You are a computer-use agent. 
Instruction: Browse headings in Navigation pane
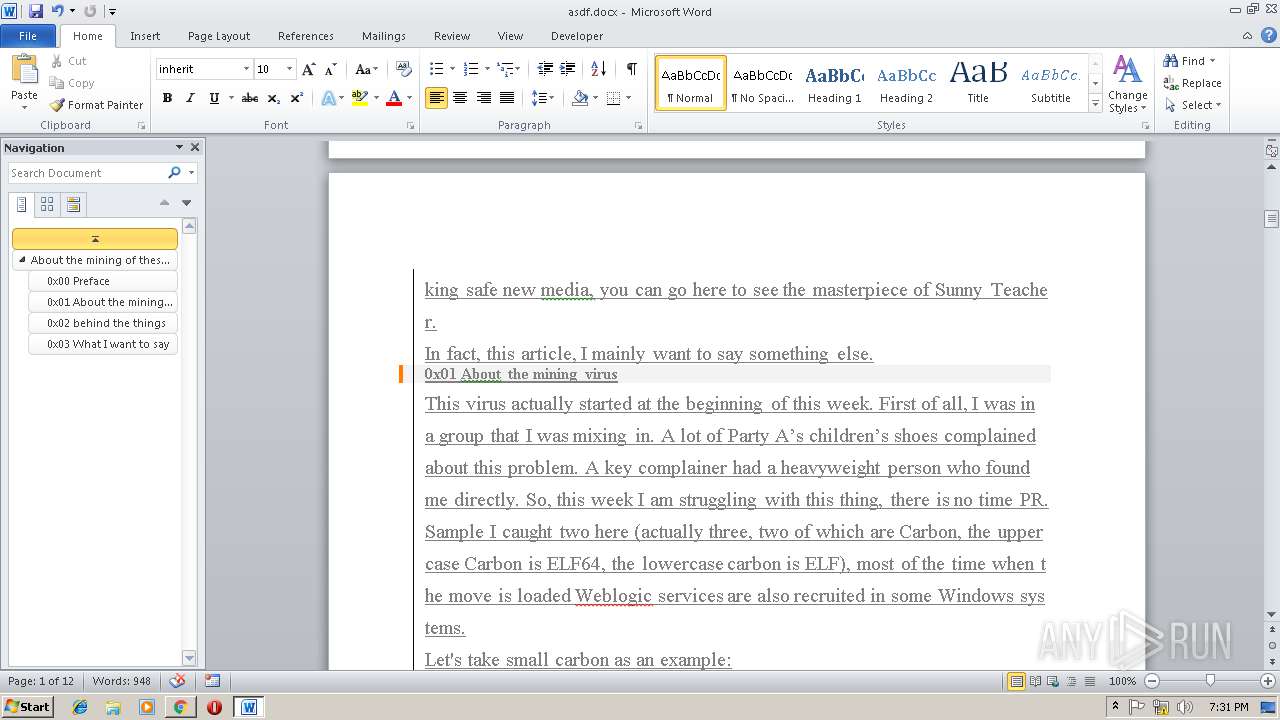(x=22, y=204)
